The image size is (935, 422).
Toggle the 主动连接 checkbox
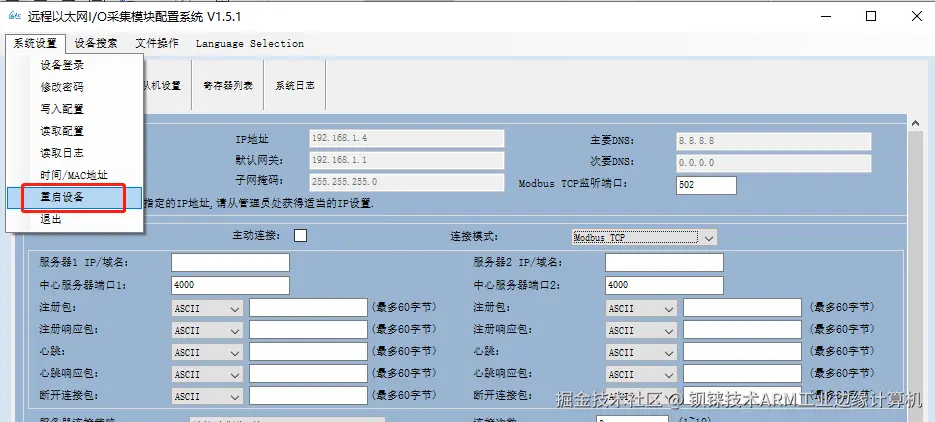301,235
